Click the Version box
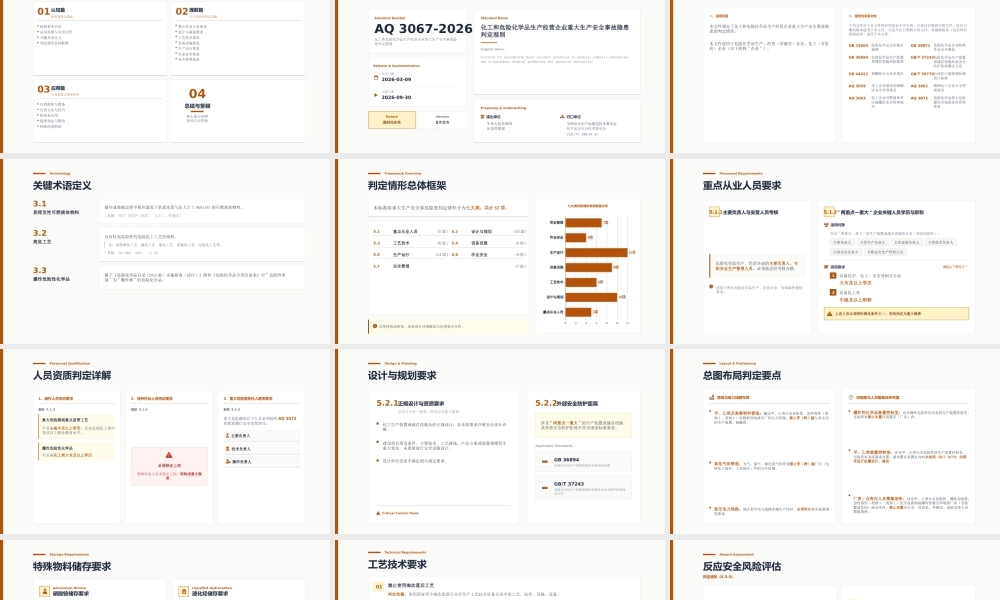Image resolution: width=1000 pixels, height=600 pixels. pyautogui.click(x=442, y=119)
